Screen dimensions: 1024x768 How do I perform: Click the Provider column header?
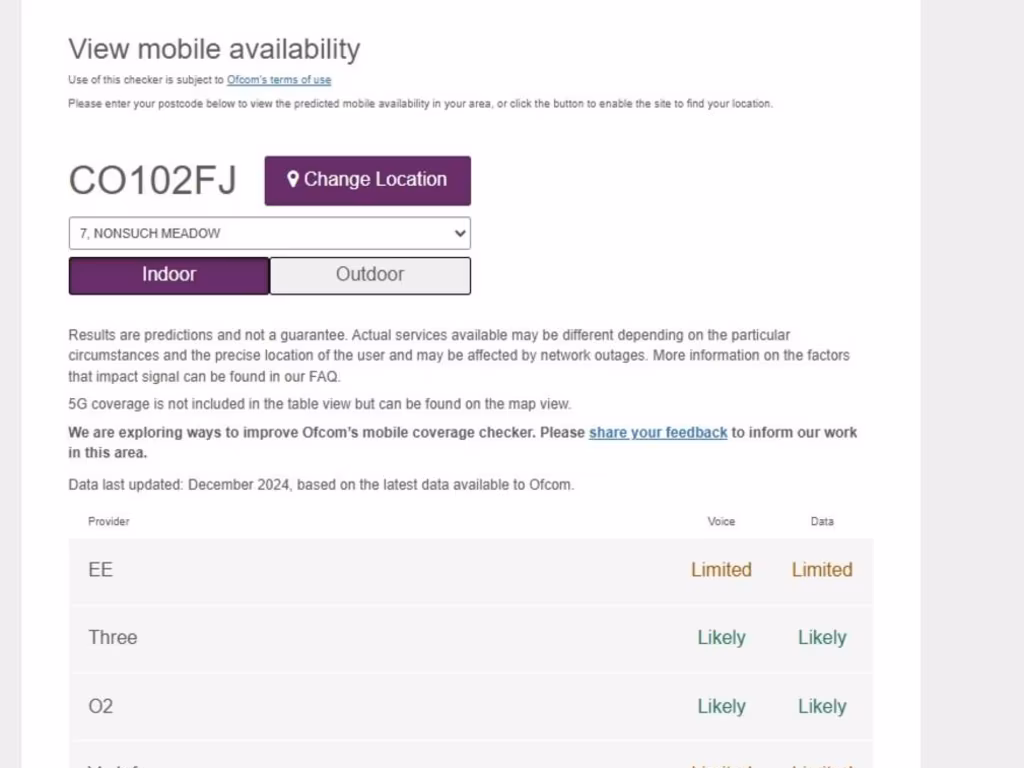click(x=109, y=521)
